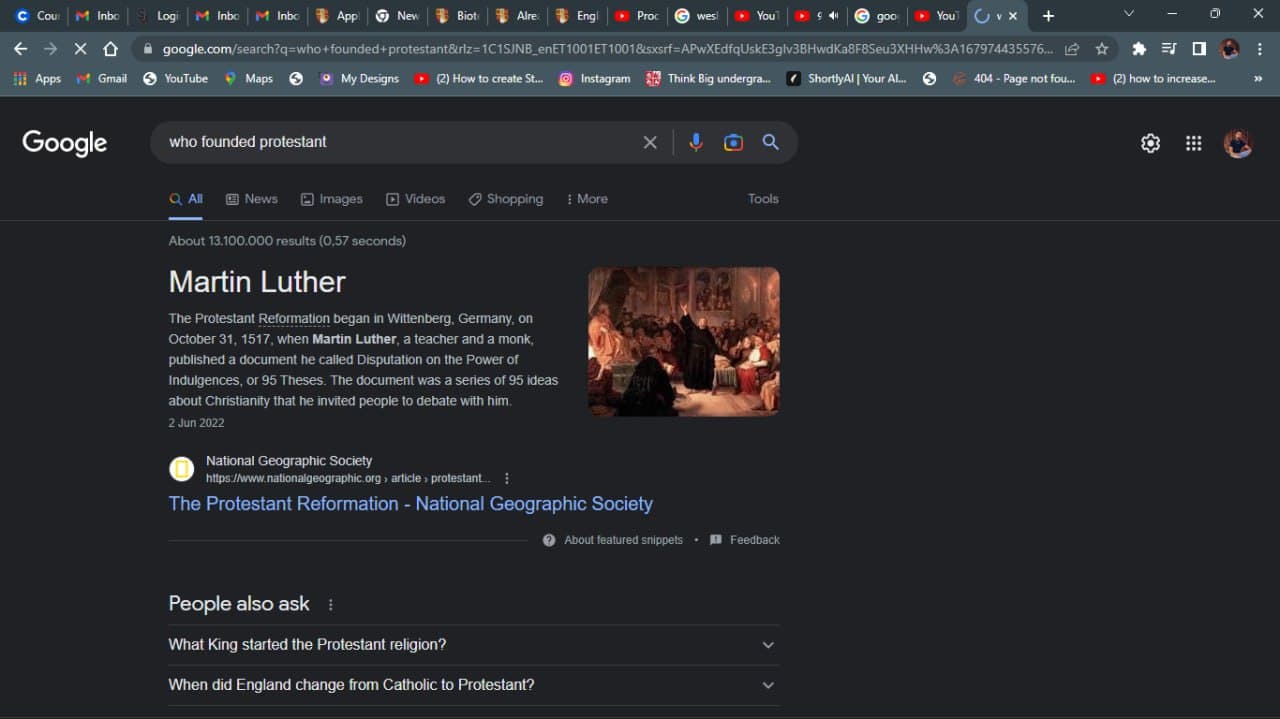
Task: Open the Google apps grid
Action: (1193, 143)
